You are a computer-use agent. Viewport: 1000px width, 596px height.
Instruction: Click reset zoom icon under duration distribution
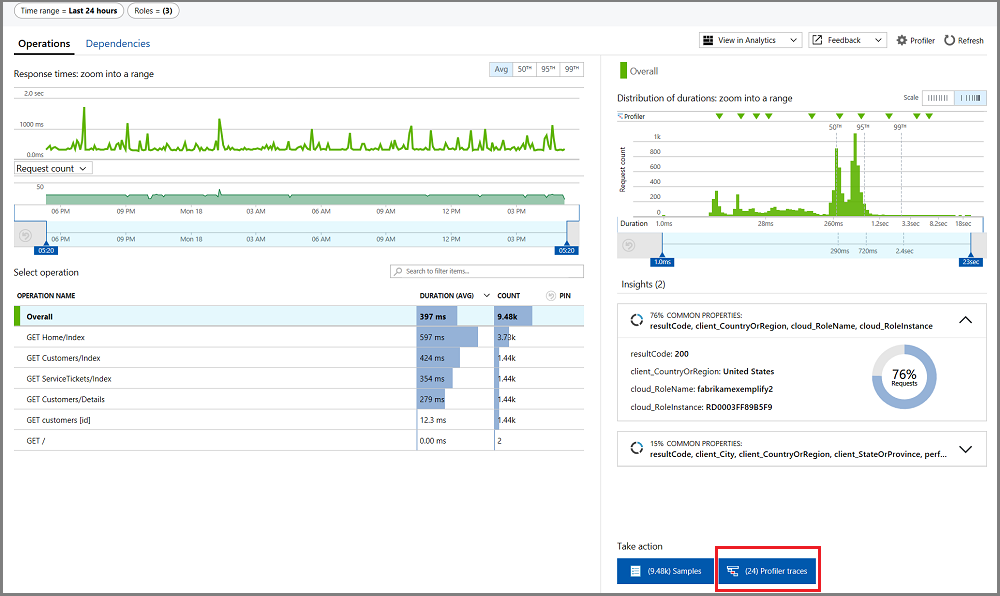pyautogui.click(x=629, y=245)
